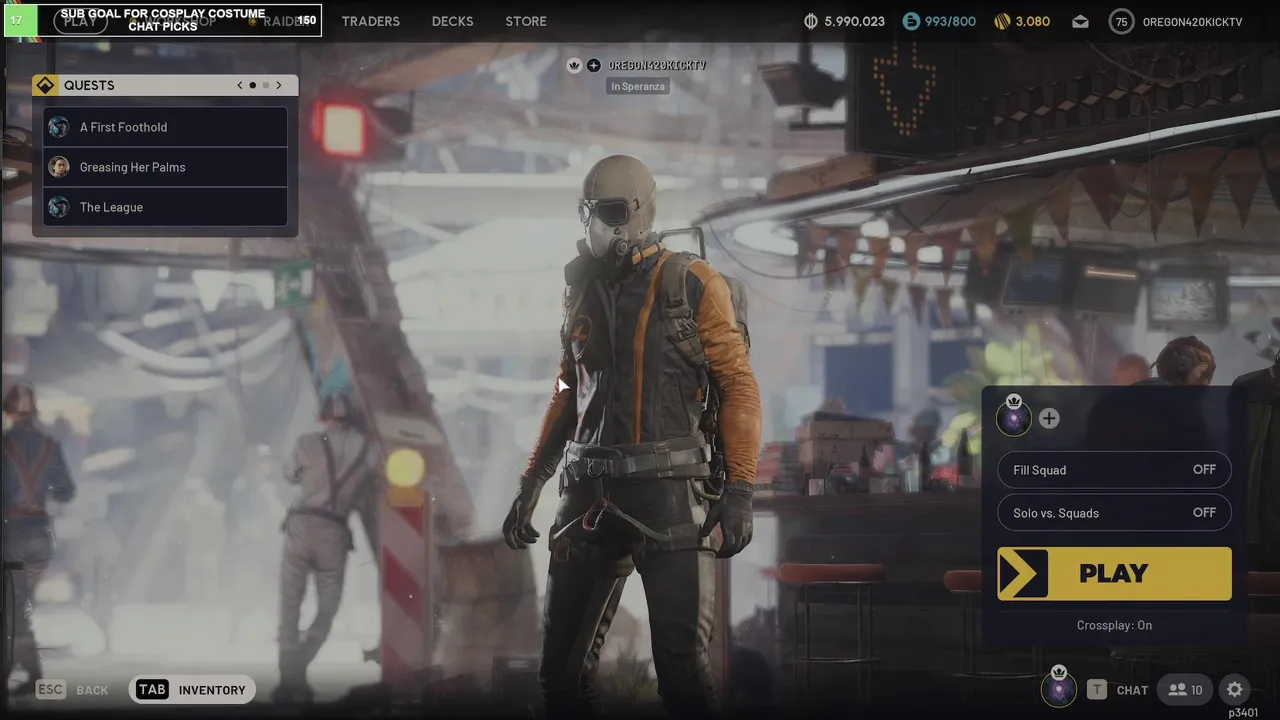Click the coin currency icon
The height and width of the screenshot is (720, 1280).
811,21
